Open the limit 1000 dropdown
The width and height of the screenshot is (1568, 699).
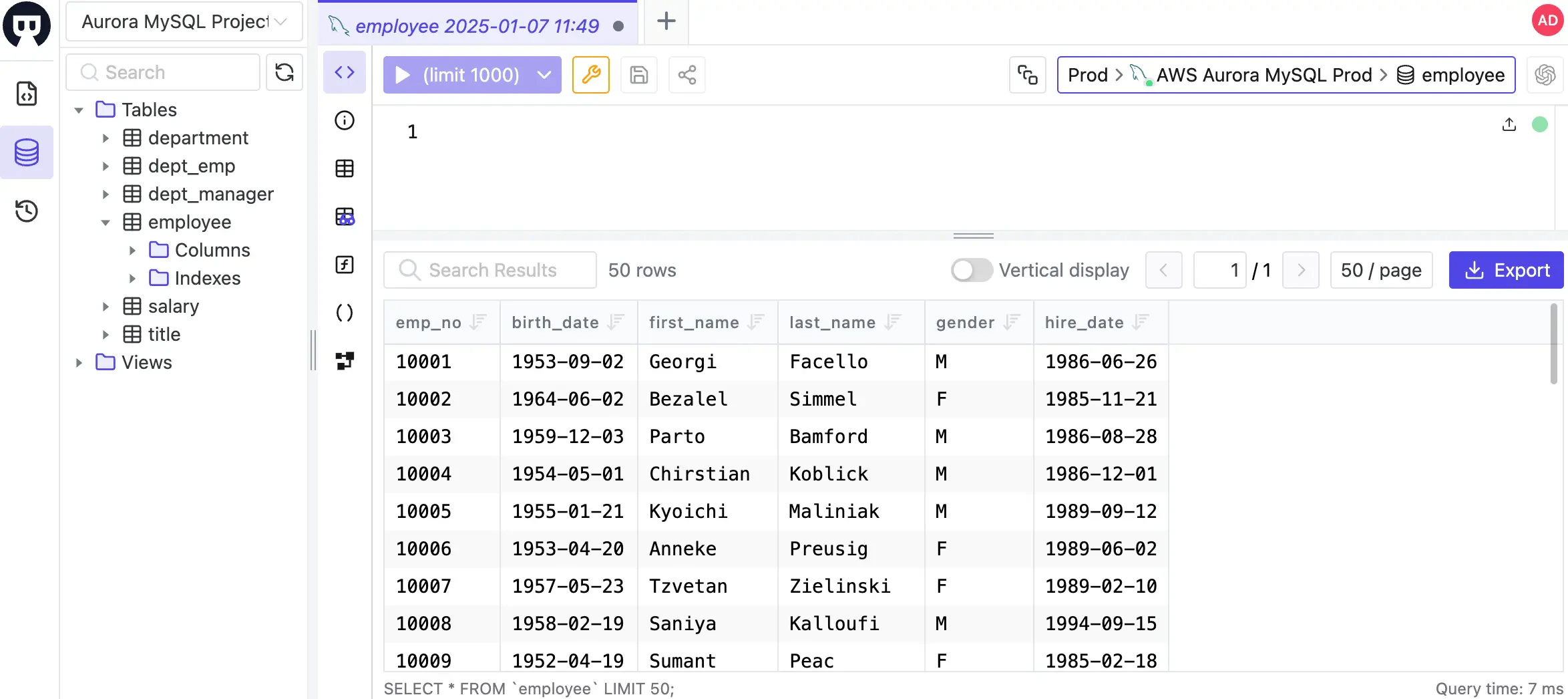coord(542,75)
